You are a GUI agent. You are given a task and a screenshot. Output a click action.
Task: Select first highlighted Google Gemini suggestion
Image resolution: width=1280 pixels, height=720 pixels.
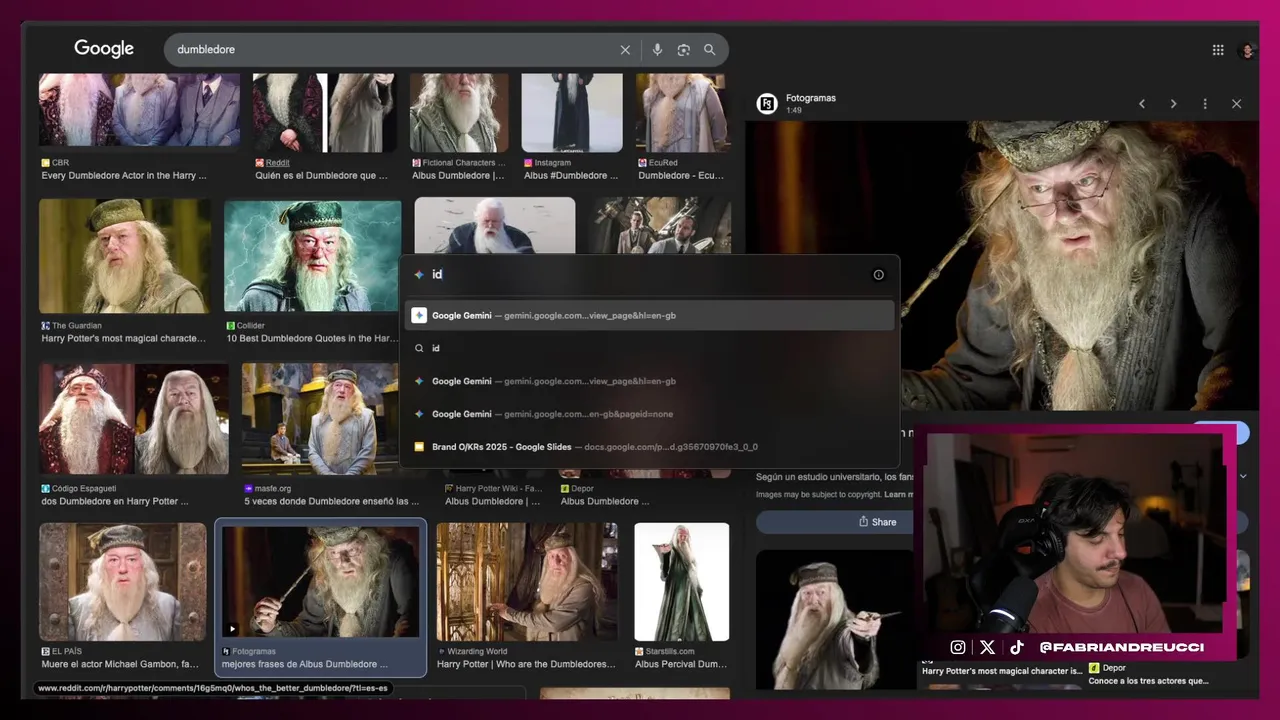point(649,315)
